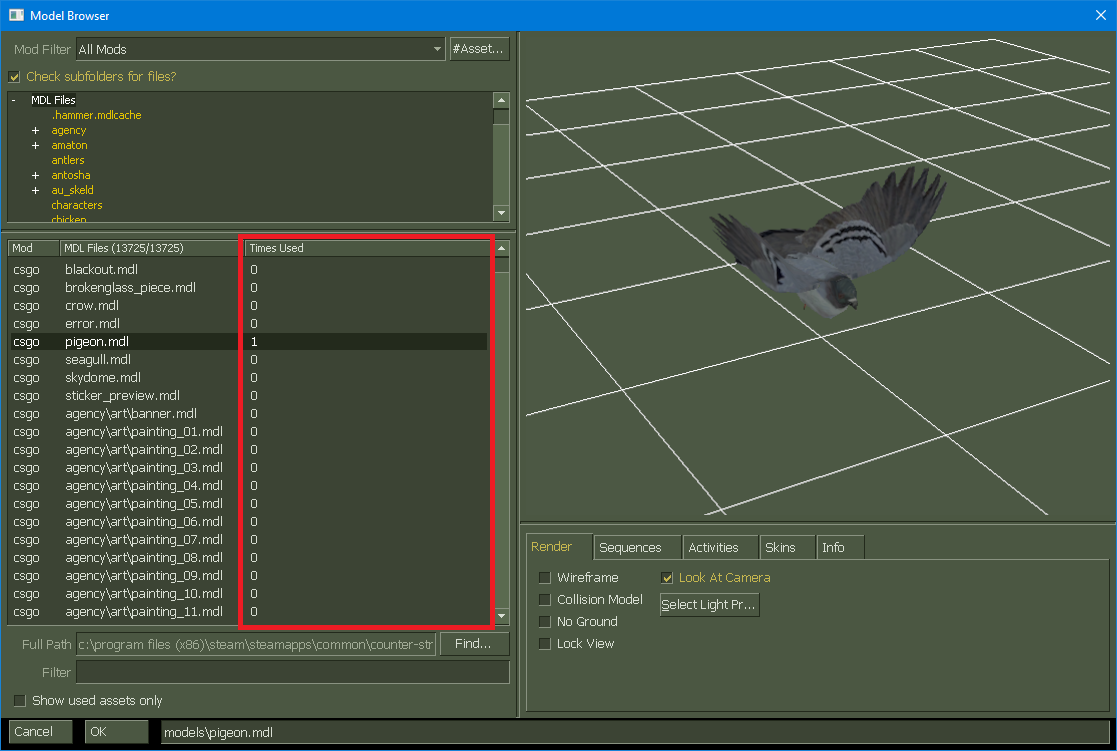Confirm selection with the OK button
Viewport: 1117px width, 751px height.
click(115, 732)
